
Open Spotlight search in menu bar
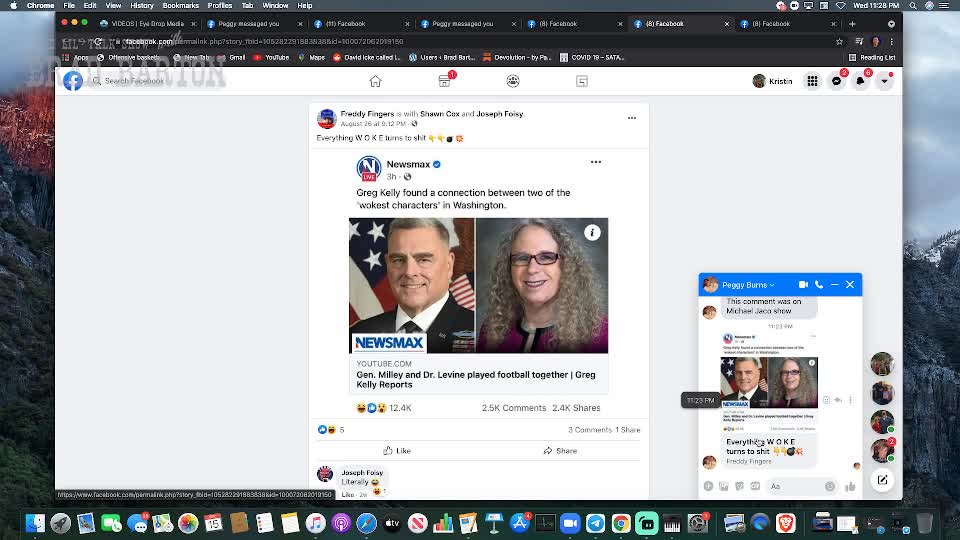[x=913, y=6]
